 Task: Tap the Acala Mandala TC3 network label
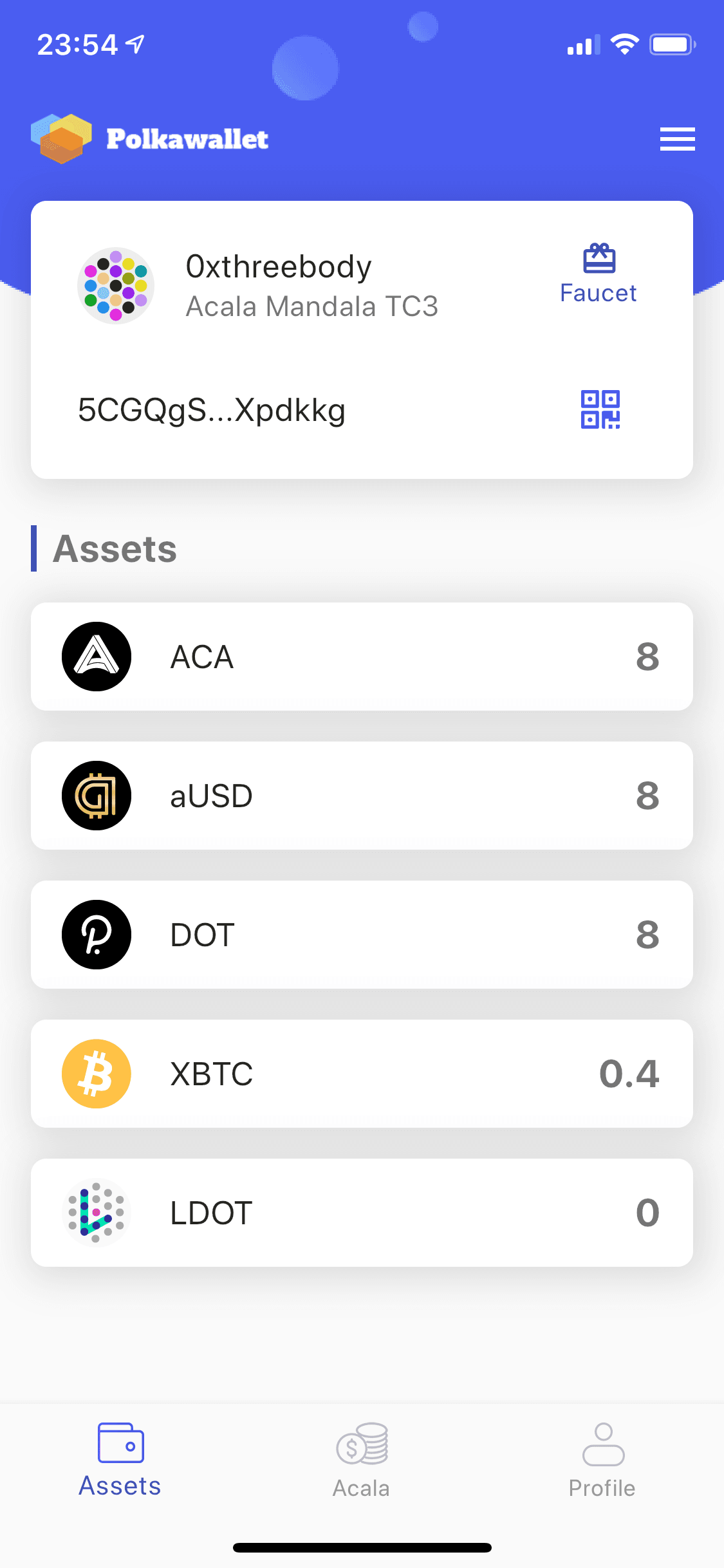(312, 306)
